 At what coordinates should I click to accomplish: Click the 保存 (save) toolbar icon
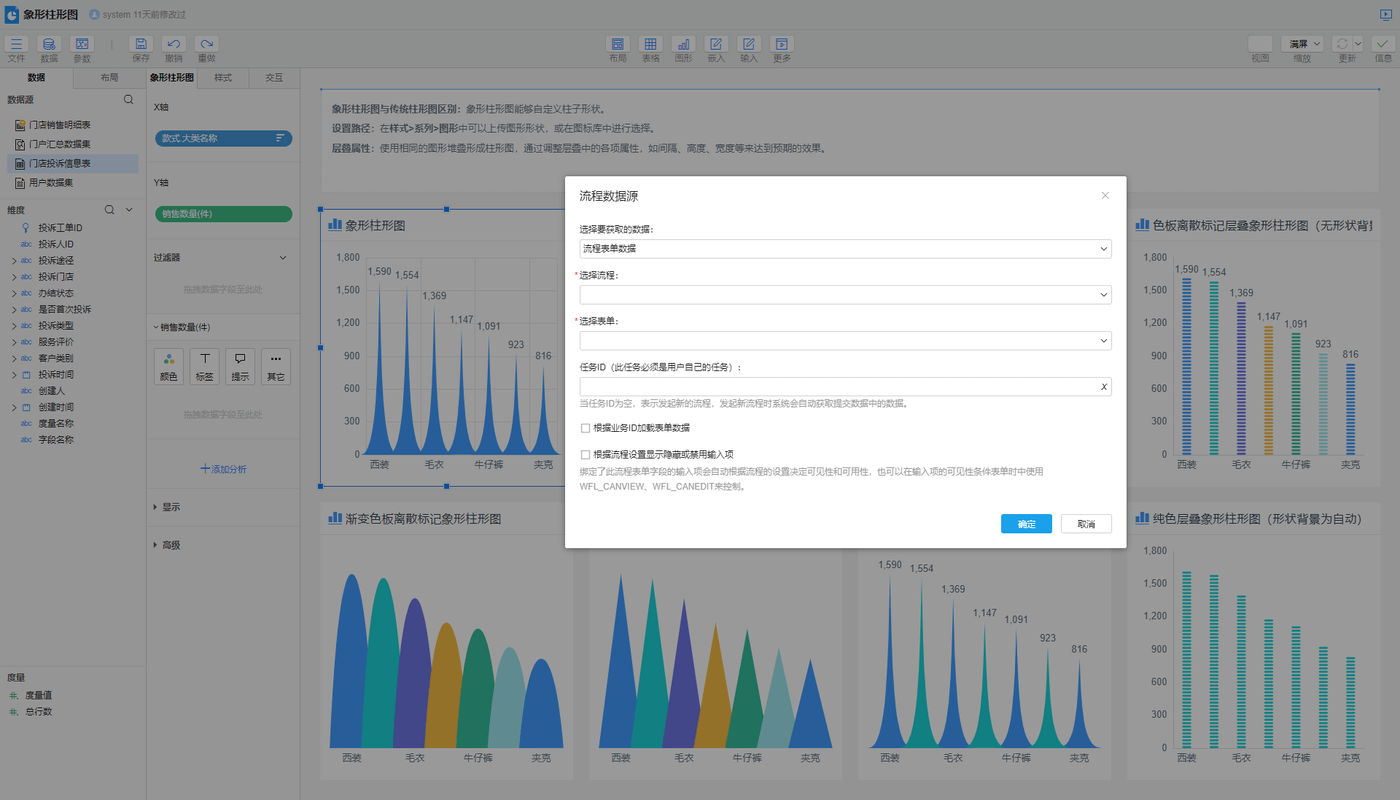pos(141,44)
